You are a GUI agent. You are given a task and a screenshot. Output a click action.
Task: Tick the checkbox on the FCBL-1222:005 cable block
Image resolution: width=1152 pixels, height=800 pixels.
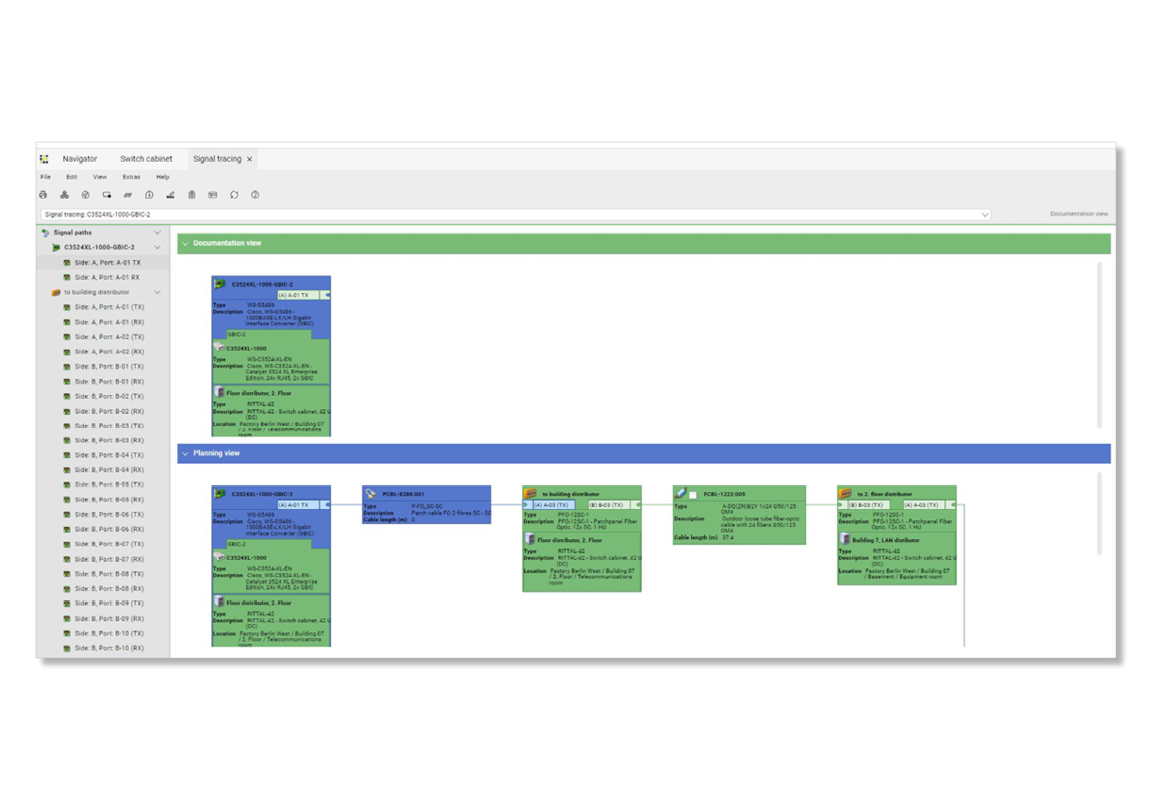(x=692, y=494)
